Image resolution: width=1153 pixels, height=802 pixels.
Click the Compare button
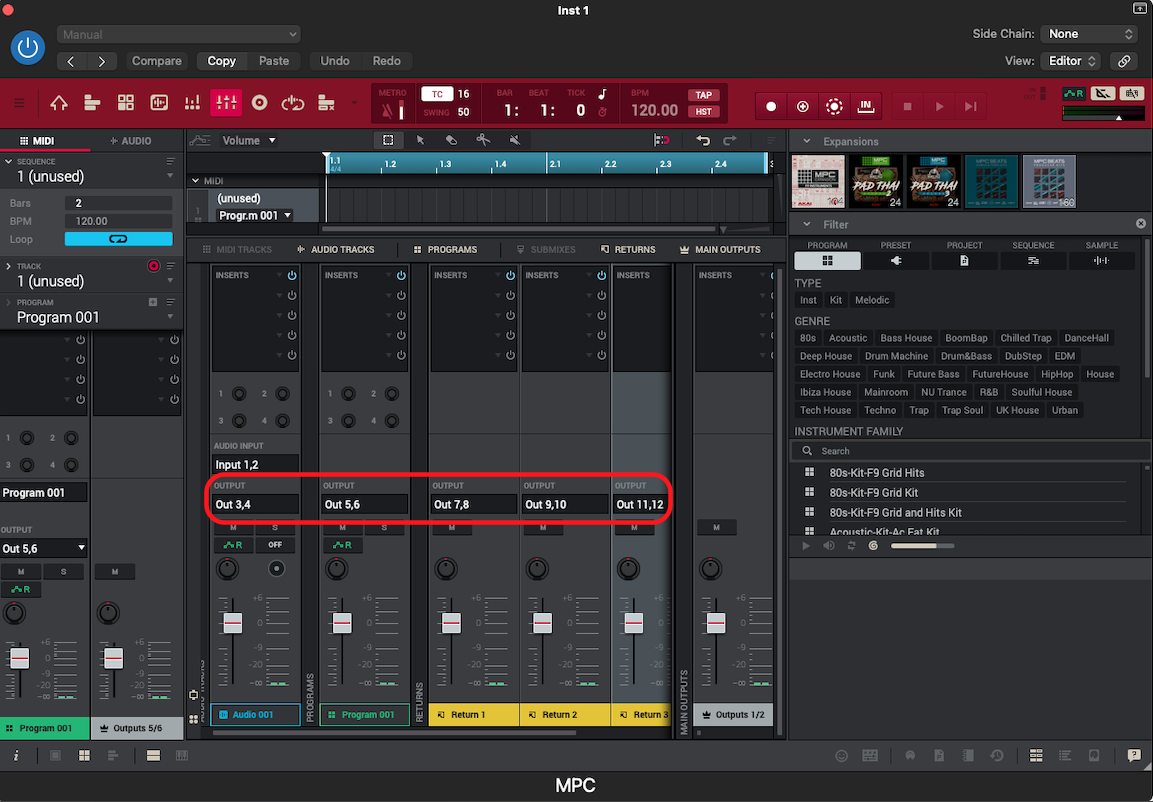157,61
